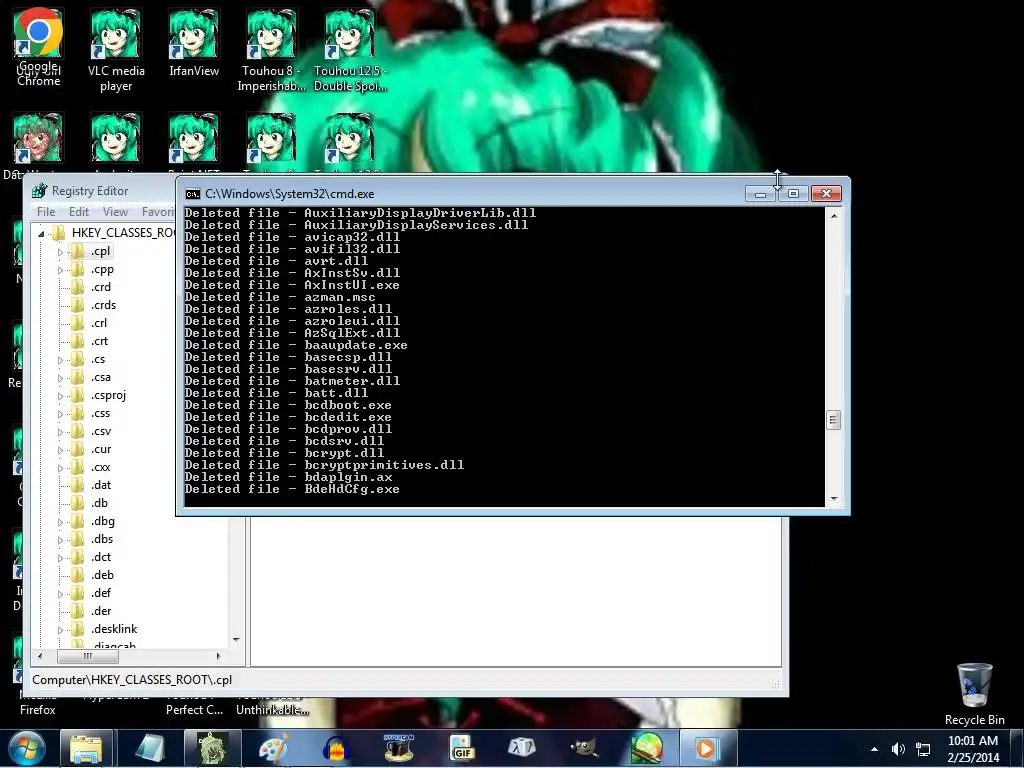This screenshot has width=1024, height=768.
Task: Open the HyperCam taskbar icon
Action: pyautogui.click(x=398, y=748)
